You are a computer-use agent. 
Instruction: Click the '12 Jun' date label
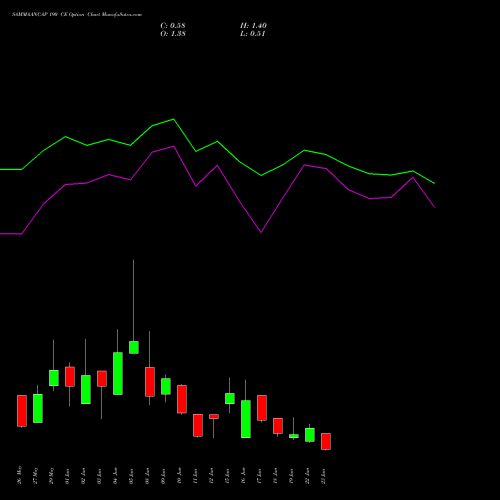point(211,476)
